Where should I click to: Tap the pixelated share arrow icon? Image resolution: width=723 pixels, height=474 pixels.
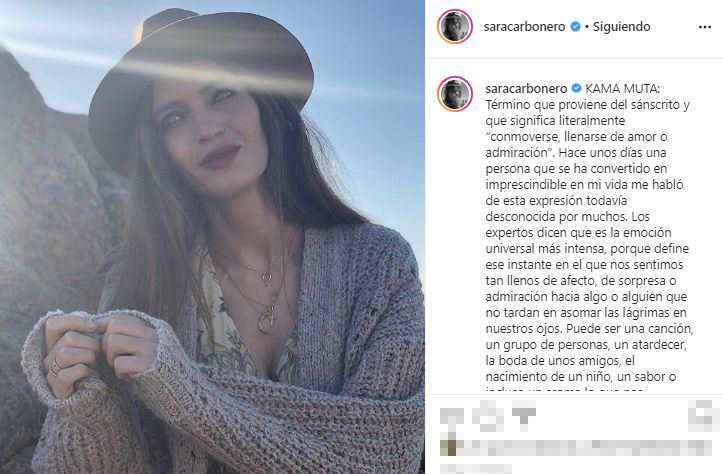tap(524, 415)
